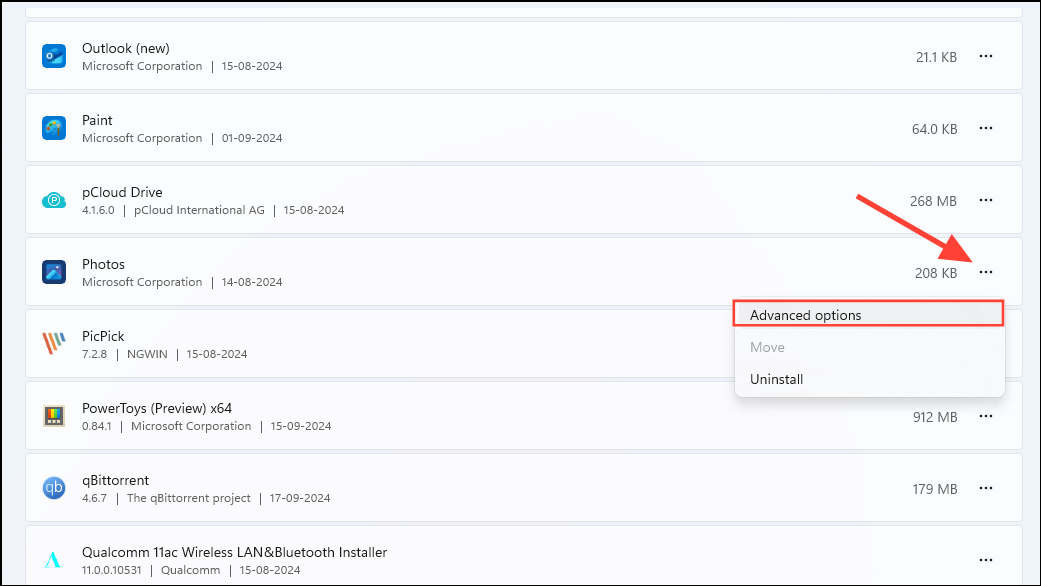Viewport: 1041px width, 586px height.
Task: Click version 0.84.1 text
Action: (x=97, y=427)
